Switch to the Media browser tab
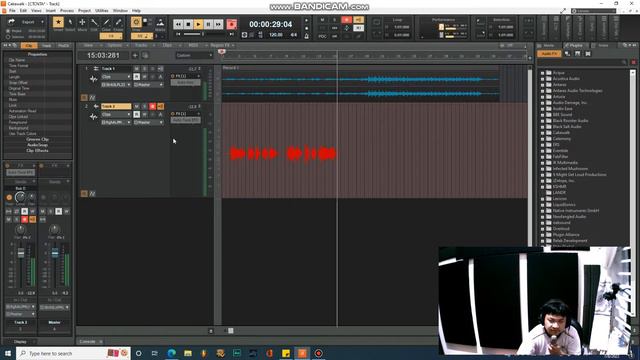Viewport: 640px width, 360px height. 549,45
